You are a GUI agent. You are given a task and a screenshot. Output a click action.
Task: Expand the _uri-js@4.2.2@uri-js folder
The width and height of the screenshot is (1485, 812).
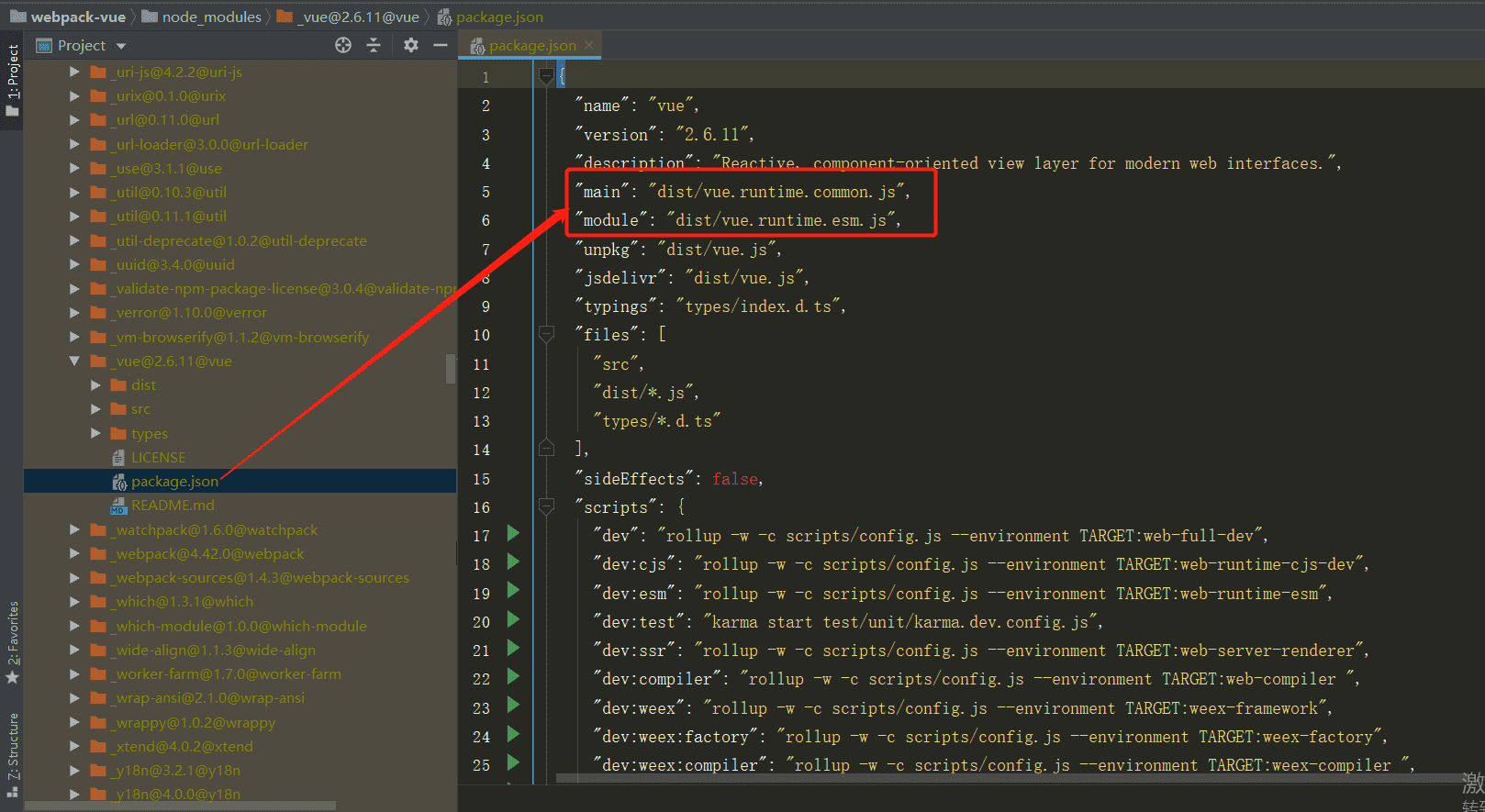[75, 72]
